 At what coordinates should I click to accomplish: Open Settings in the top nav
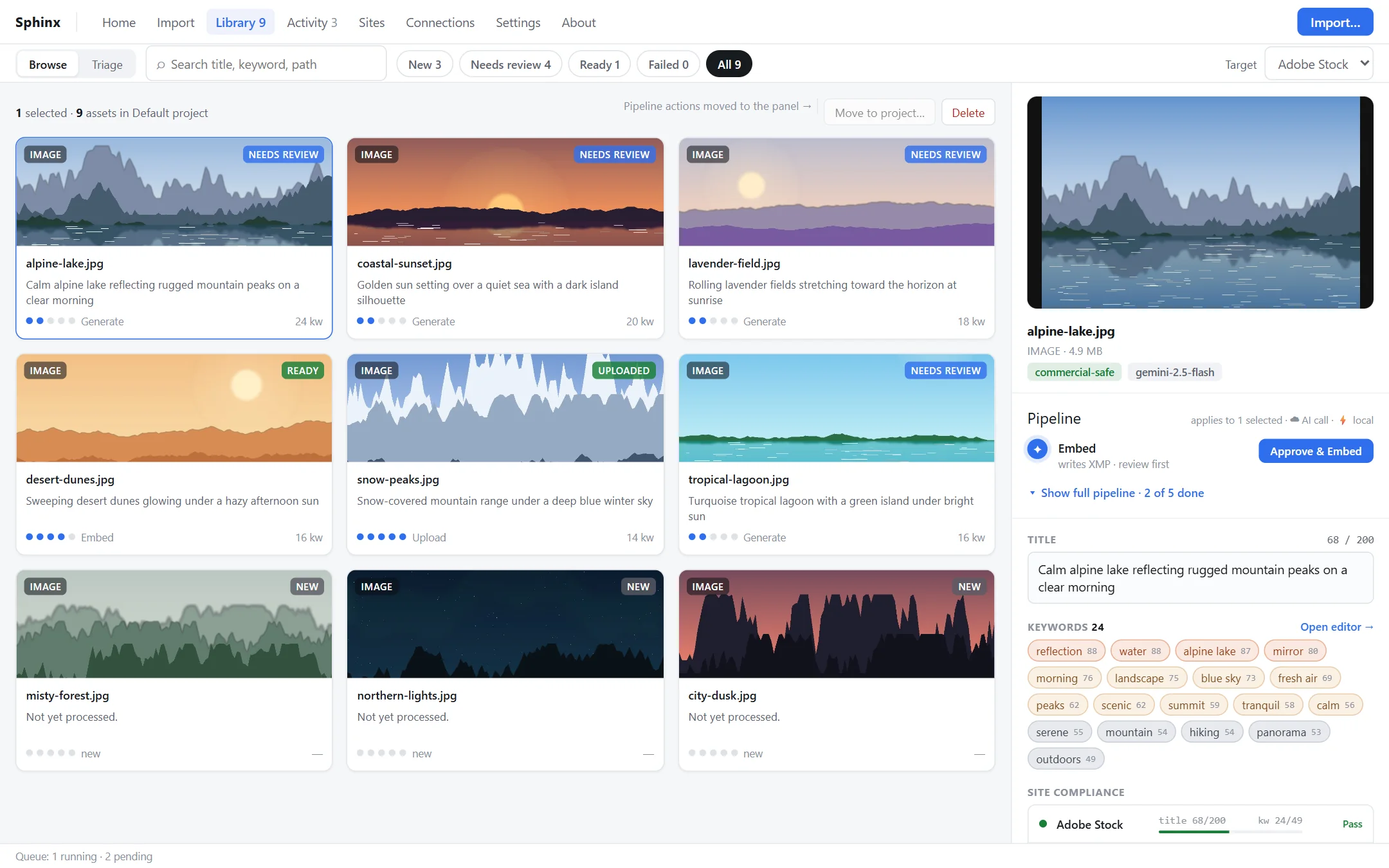(518, 23)
